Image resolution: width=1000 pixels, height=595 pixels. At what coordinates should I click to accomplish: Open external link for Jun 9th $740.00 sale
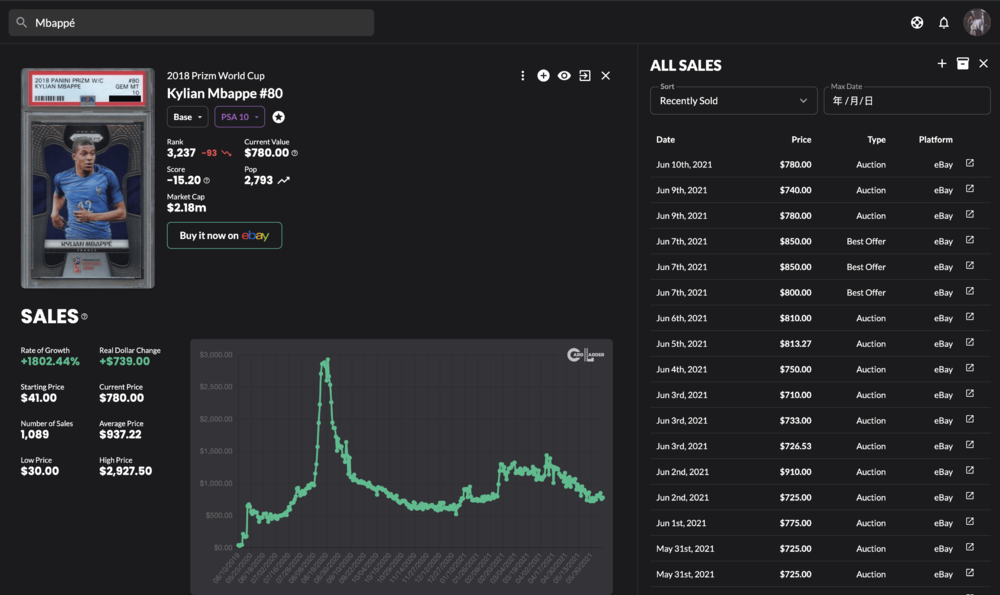[969, 189]
